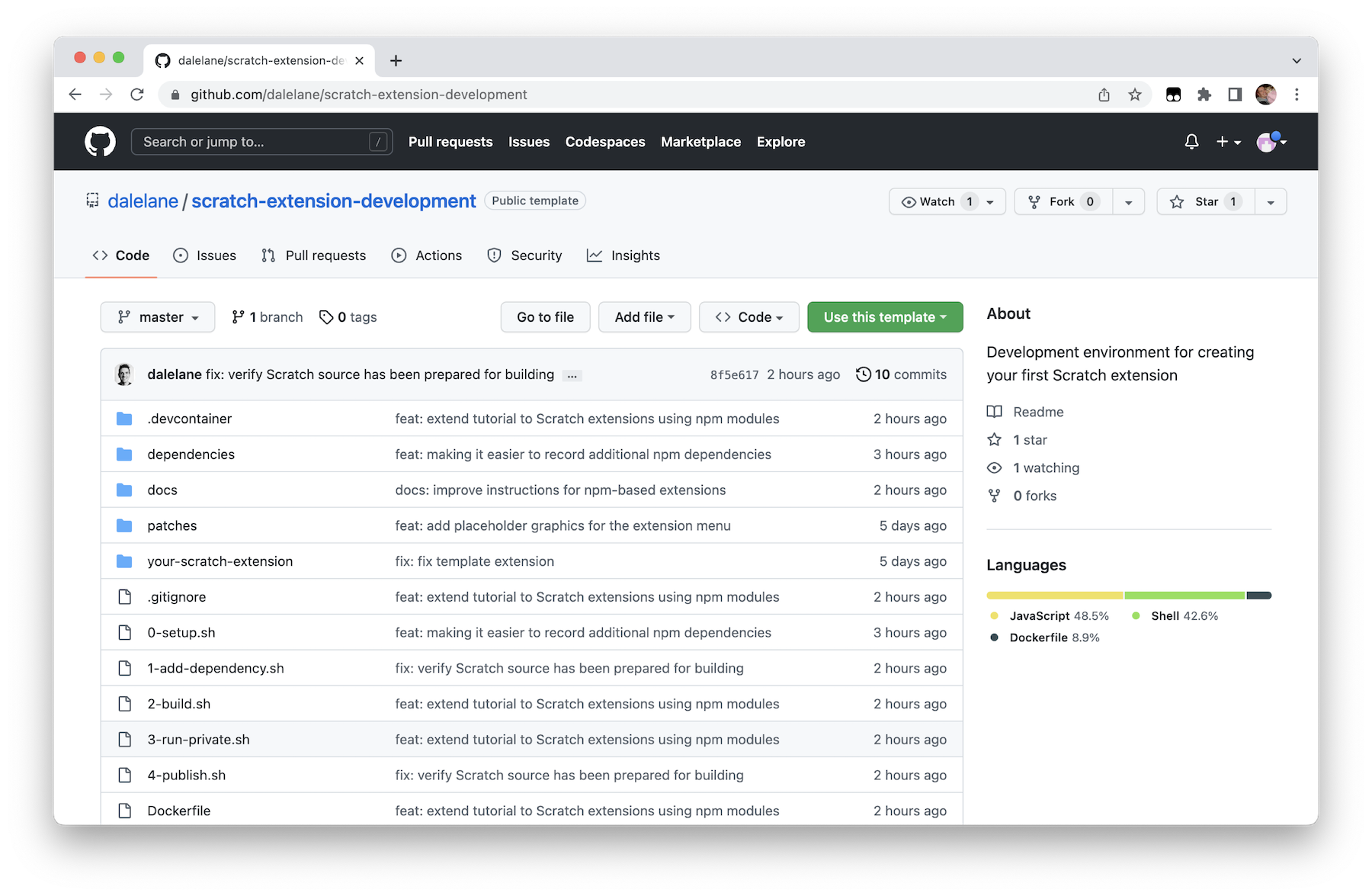Open the Marketplace menu item
Screen dimensions: 1372x896
(x=700, y=142)
